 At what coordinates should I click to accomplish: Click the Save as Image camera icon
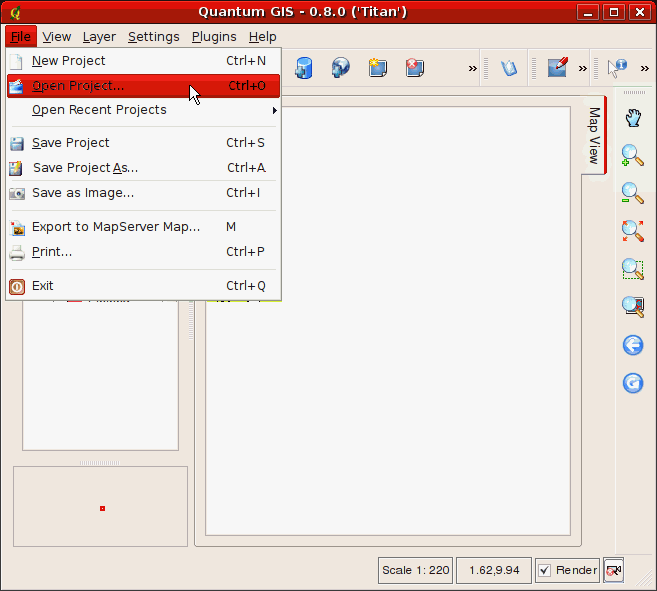tap(17, 194)
